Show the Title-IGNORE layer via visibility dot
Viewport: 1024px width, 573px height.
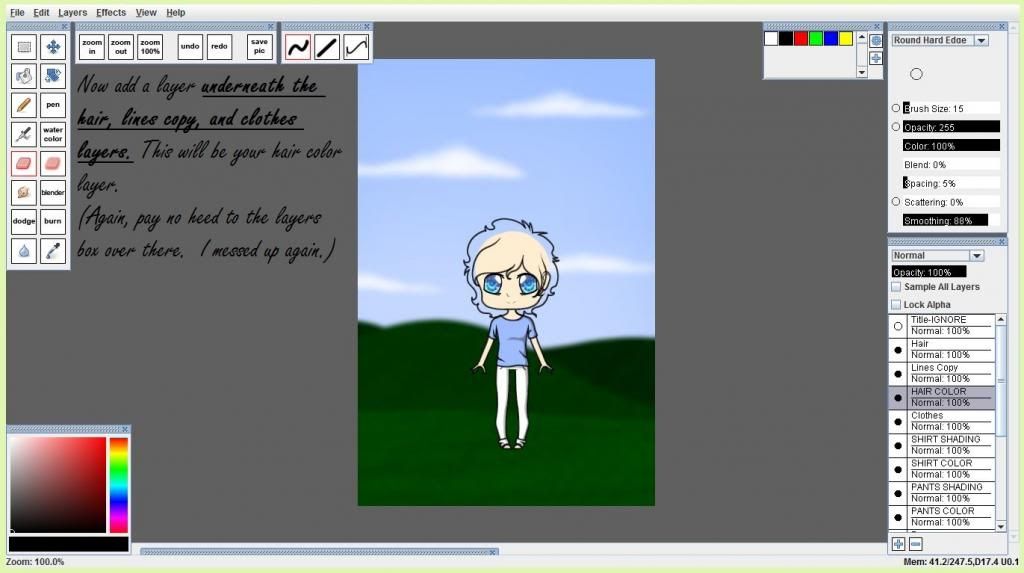pyautogui.click(x=898, y=326)
